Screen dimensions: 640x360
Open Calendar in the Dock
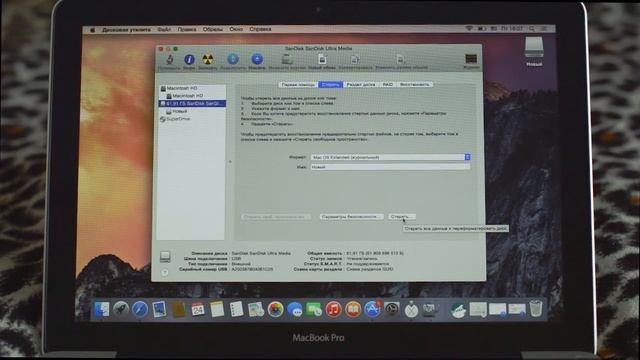pyautogui.click(x=198, y=309)
